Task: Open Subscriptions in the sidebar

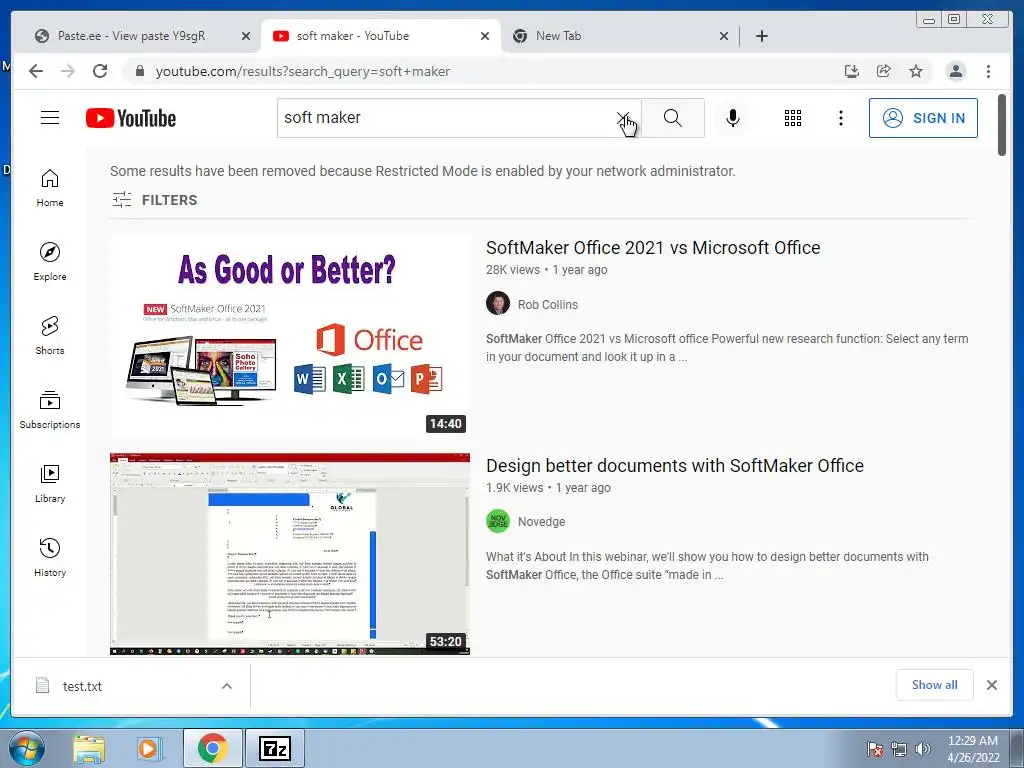Action: [x=50, y=410]
